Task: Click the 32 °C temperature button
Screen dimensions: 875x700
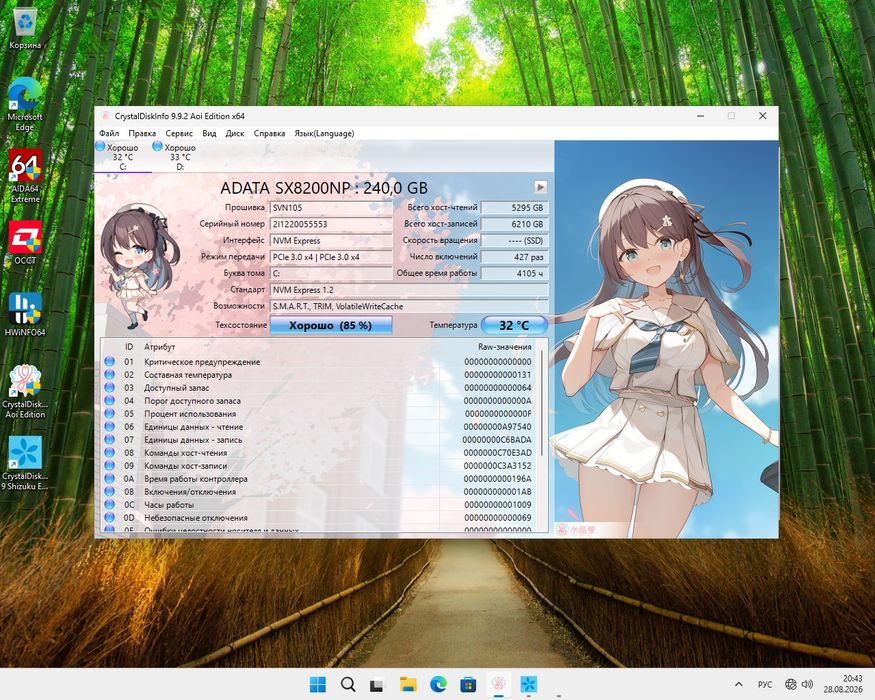Action: point(514,325)
